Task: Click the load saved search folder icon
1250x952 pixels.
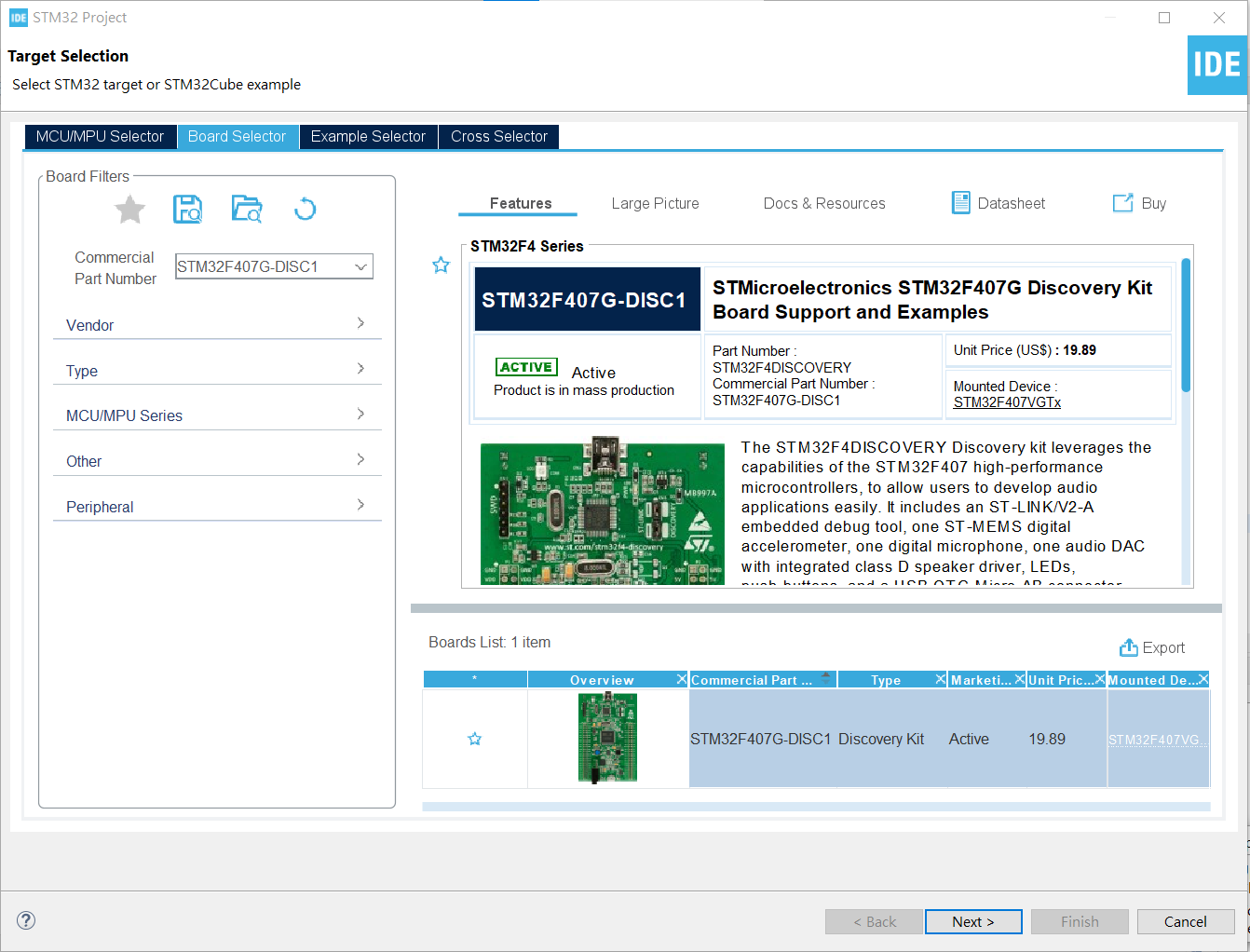Action: point(247,209)
